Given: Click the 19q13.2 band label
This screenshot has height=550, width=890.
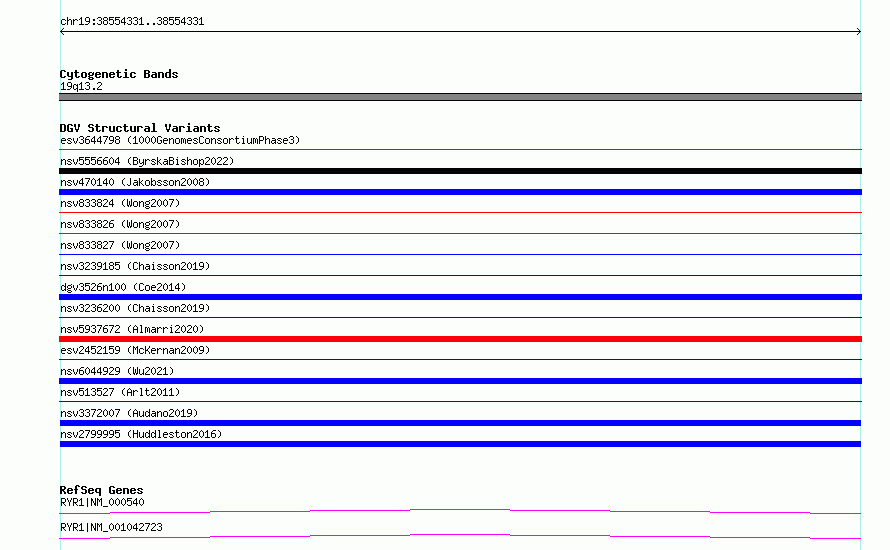Looking at the screenshot, I should [x=81, y=86].
